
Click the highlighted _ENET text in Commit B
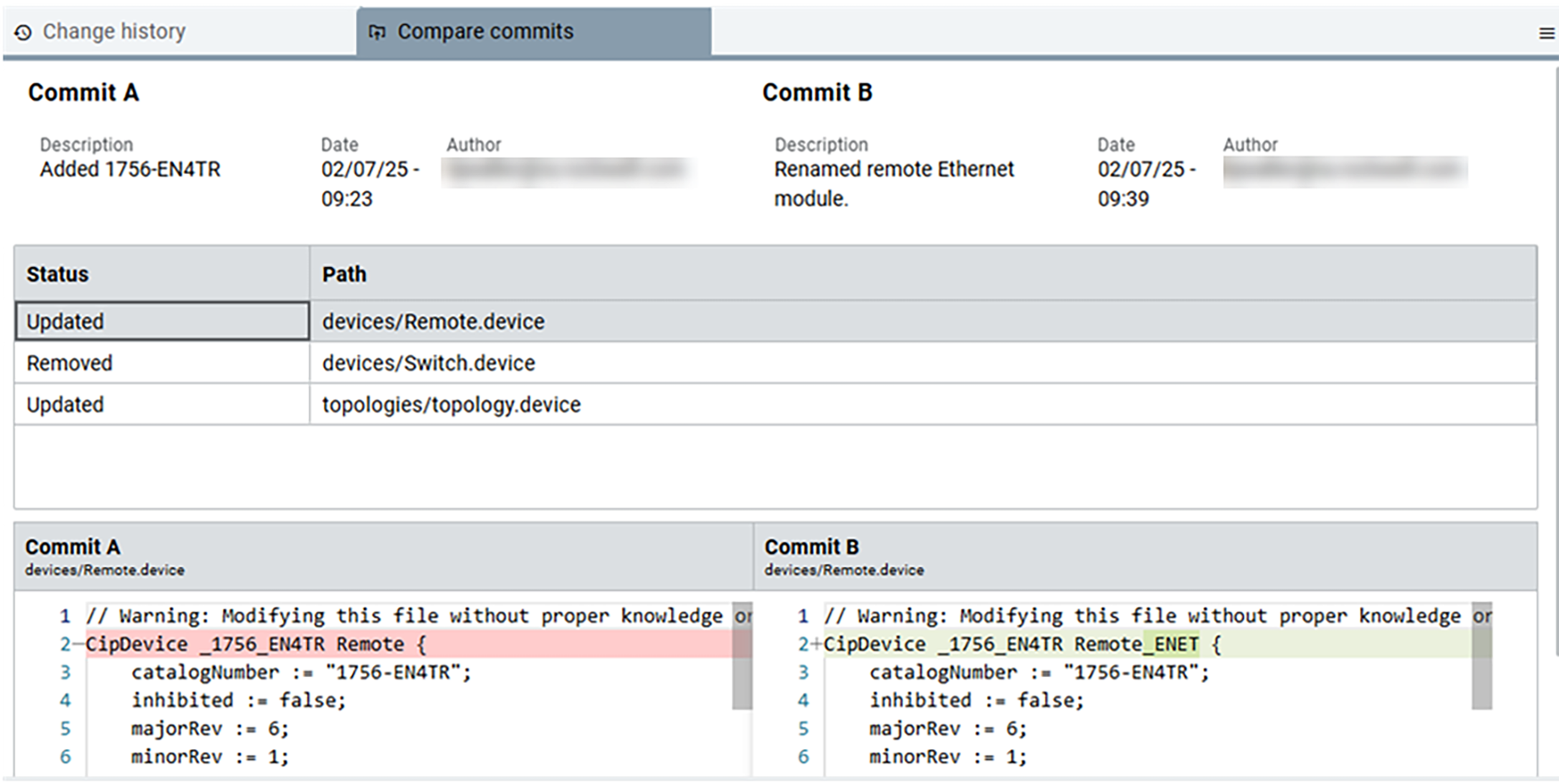coord(1171,644)
